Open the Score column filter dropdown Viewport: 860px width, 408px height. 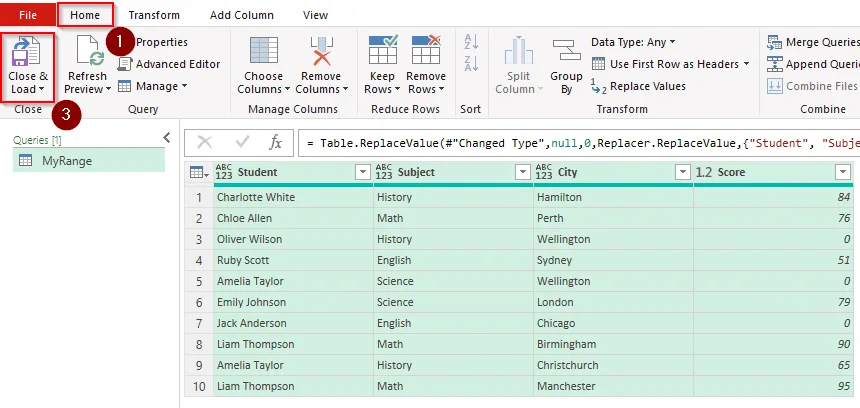(x=842, y=172)
